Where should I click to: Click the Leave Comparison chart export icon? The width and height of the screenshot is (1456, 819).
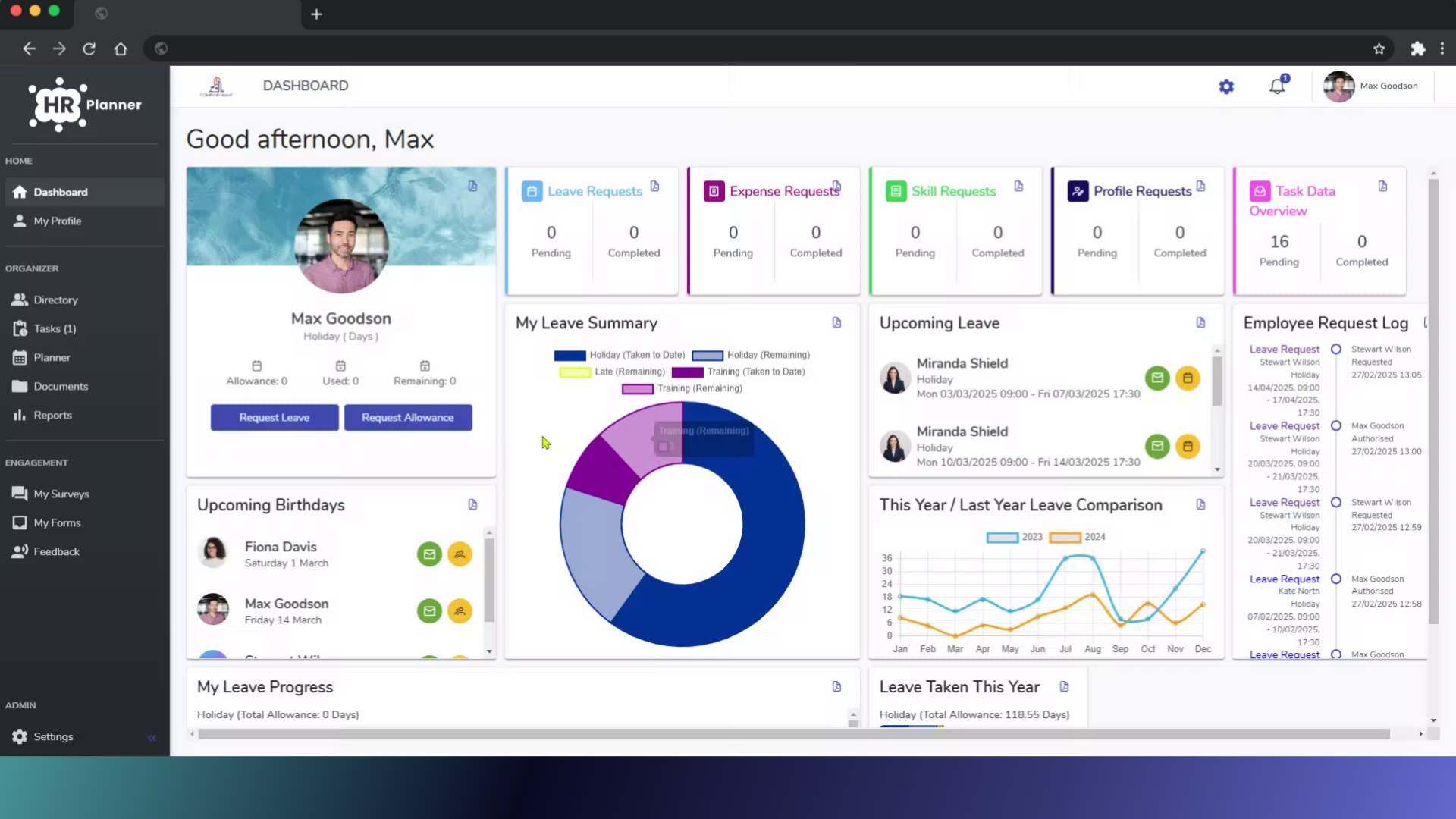(1200, 504)
